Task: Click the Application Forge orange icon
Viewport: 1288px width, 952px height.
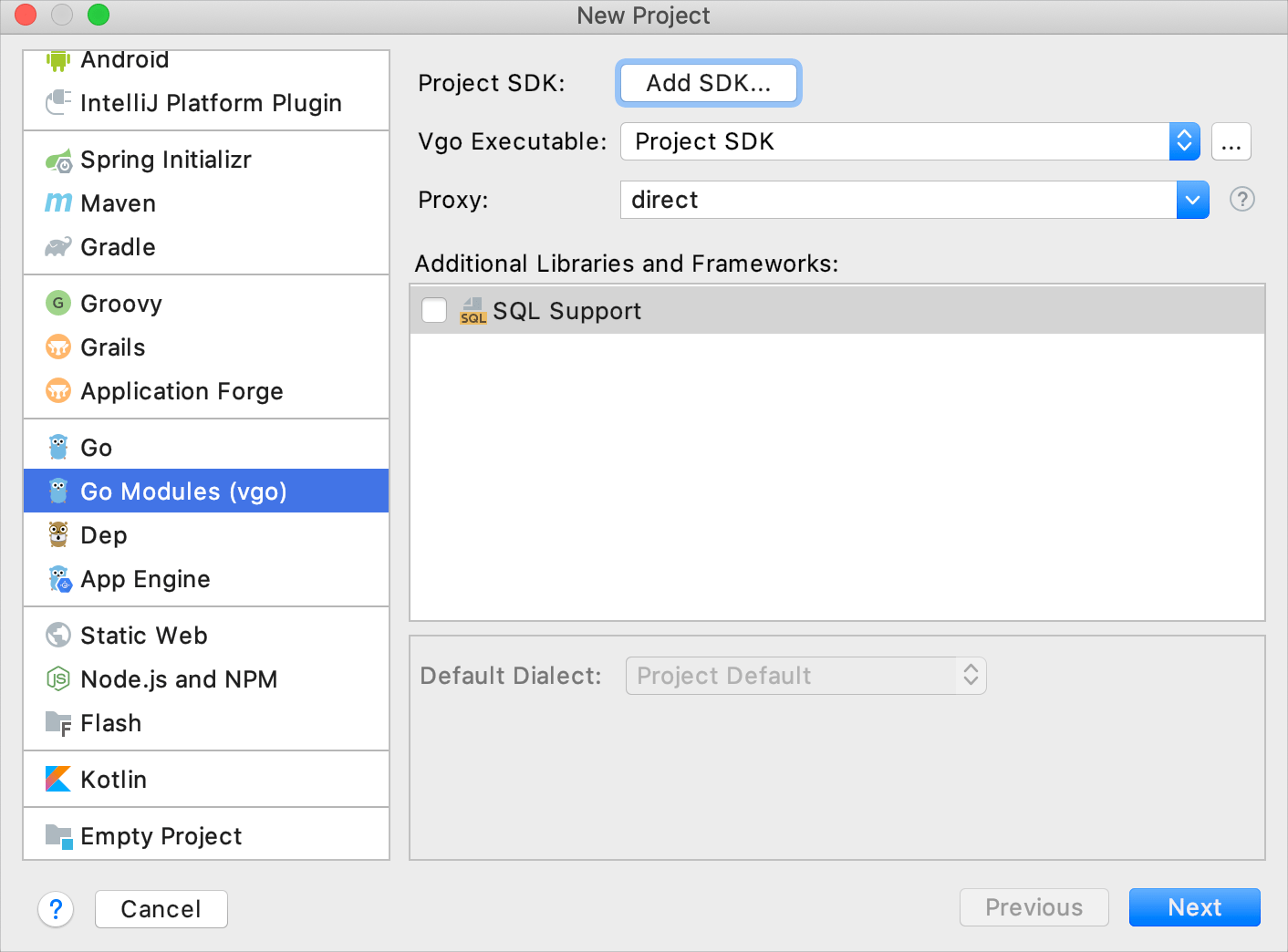Action: [58, 390]
